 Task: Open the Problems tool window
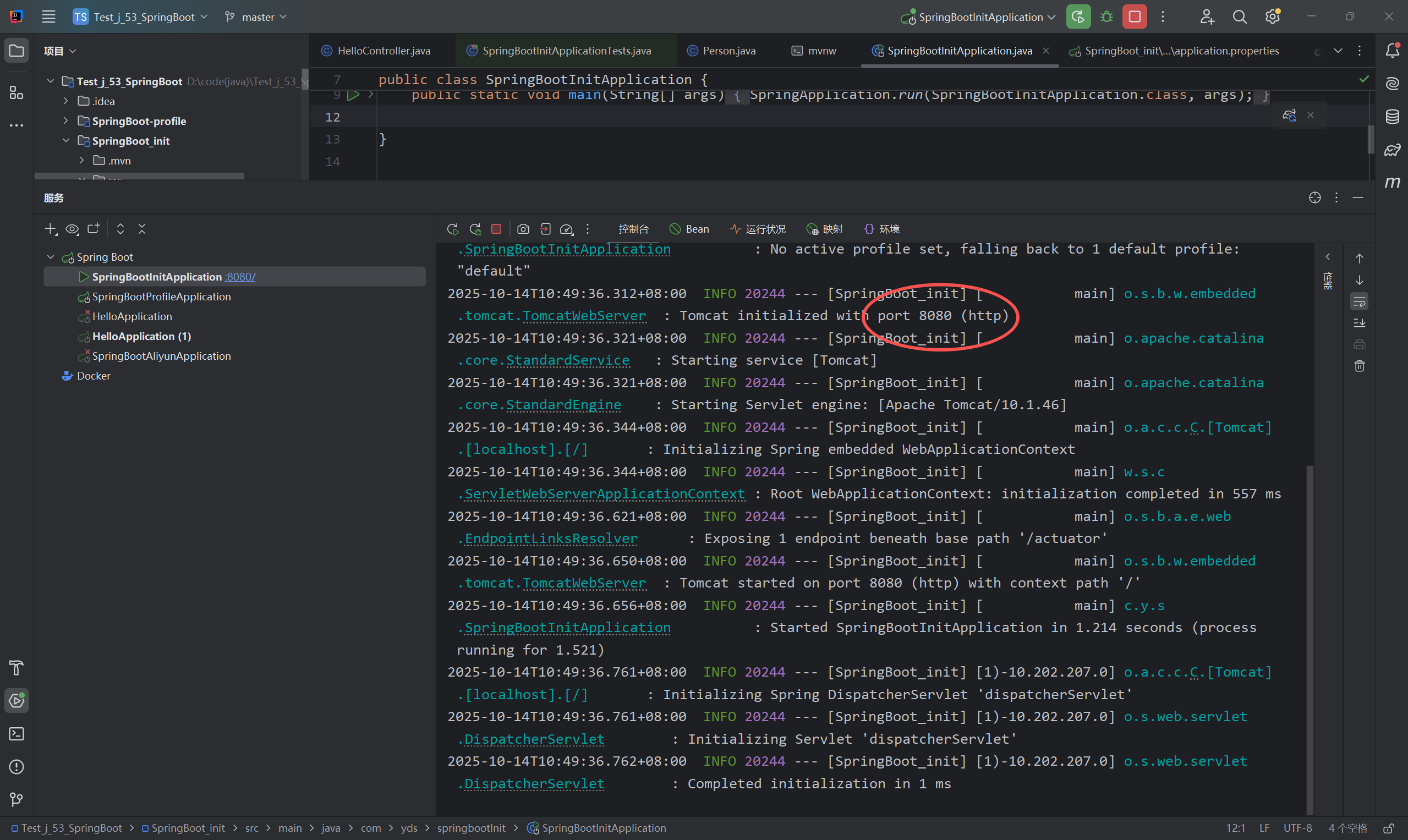[16, 767]
